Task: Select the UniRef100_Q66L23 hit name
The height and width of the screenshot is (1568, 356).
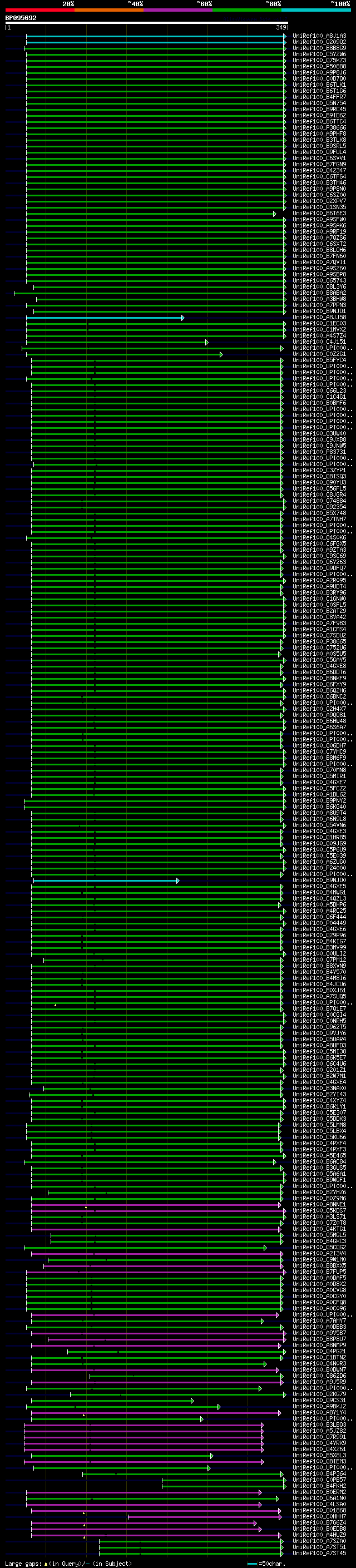Action: coord(319,391)
